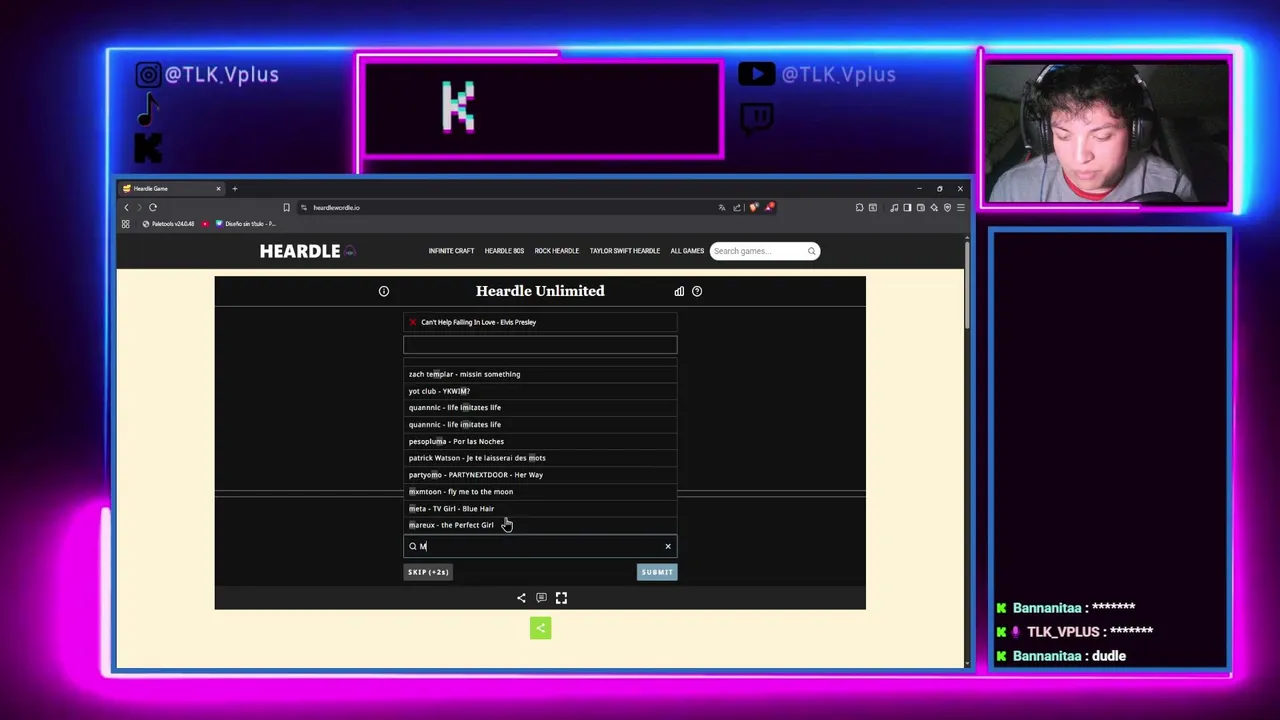Open the help question mark icon
1280x720 pixels.
[x=697, y=291]
